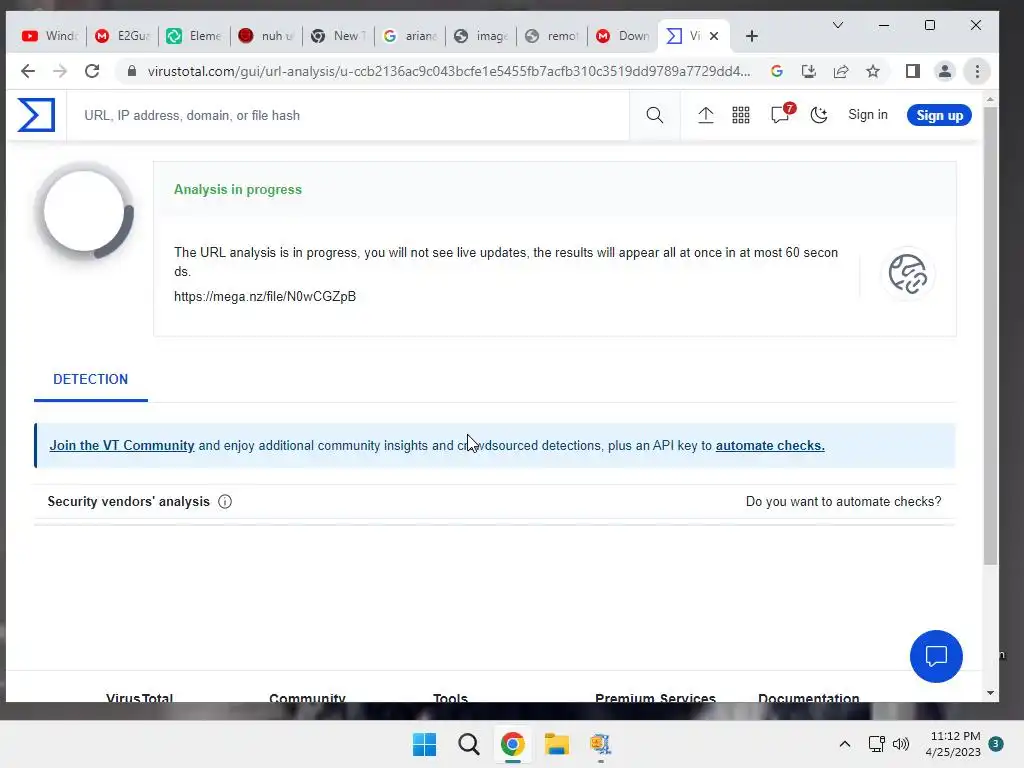The height and width of the screenshot is (768, 1024).
Task: Click info icon beside Security vendors' analysis
Action: (x=225, y=502)
